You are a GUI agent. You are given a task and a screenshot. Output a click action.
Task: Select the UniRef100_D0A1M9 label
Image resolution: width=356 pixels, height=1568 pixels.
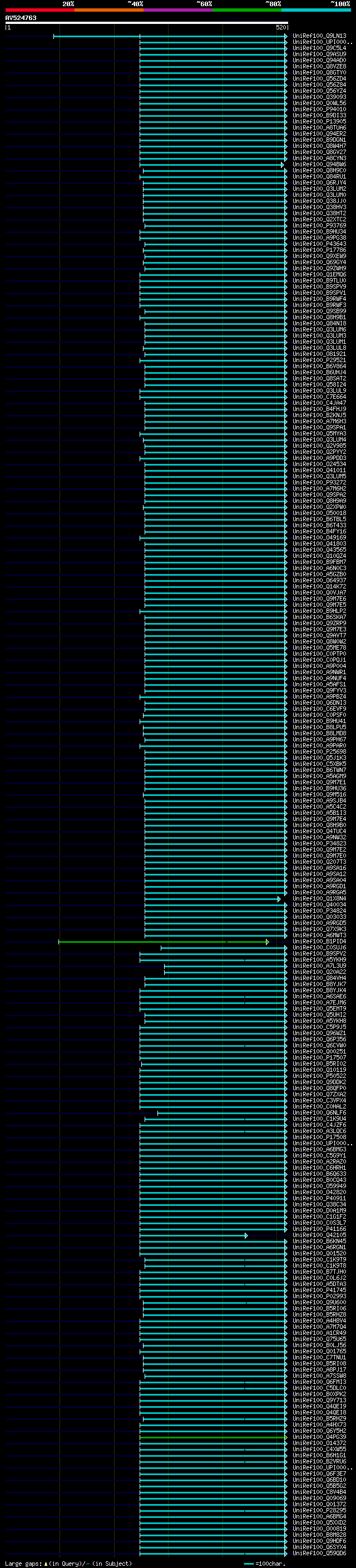pyautogui.click(x=319, y=1211)
